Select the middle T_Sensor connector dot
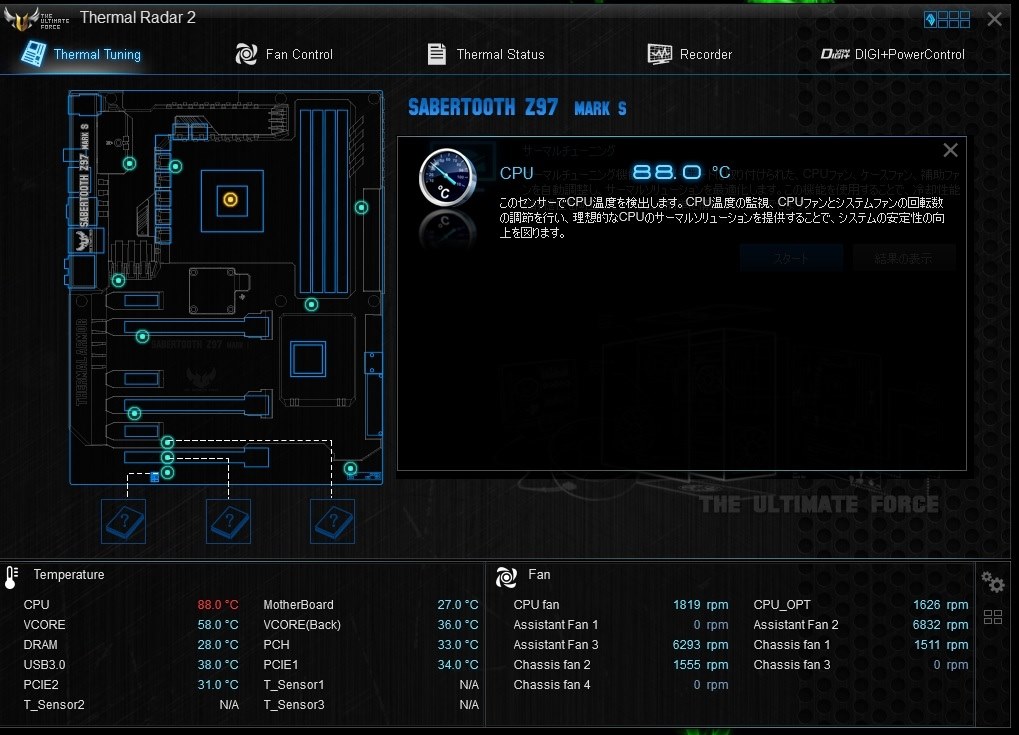The height and width of the screenshot is (735, 1019). (167, 458)
